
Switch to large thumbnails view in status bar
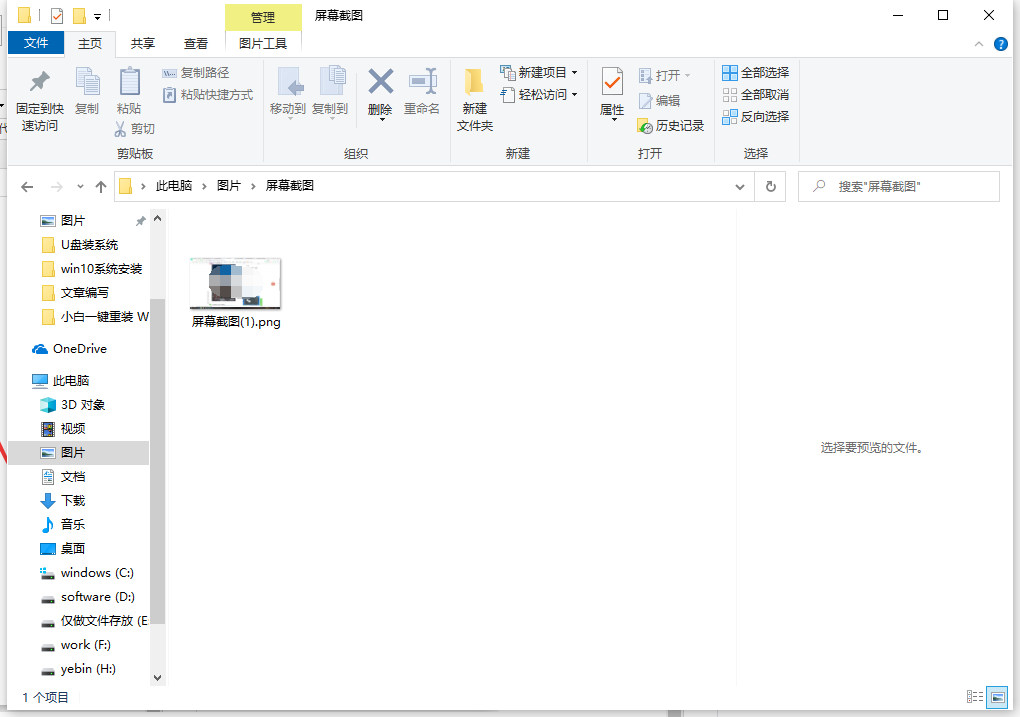997,697
